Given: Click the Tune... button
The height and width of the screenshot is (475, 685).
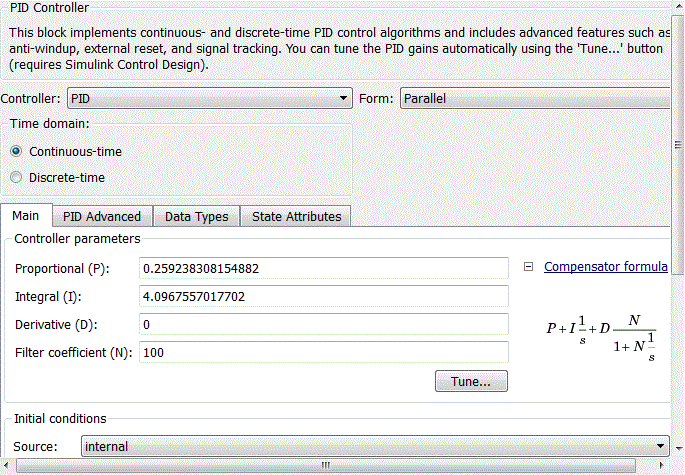Looking at the screenshot, I should pyautogui.click(x=471, y=381).
